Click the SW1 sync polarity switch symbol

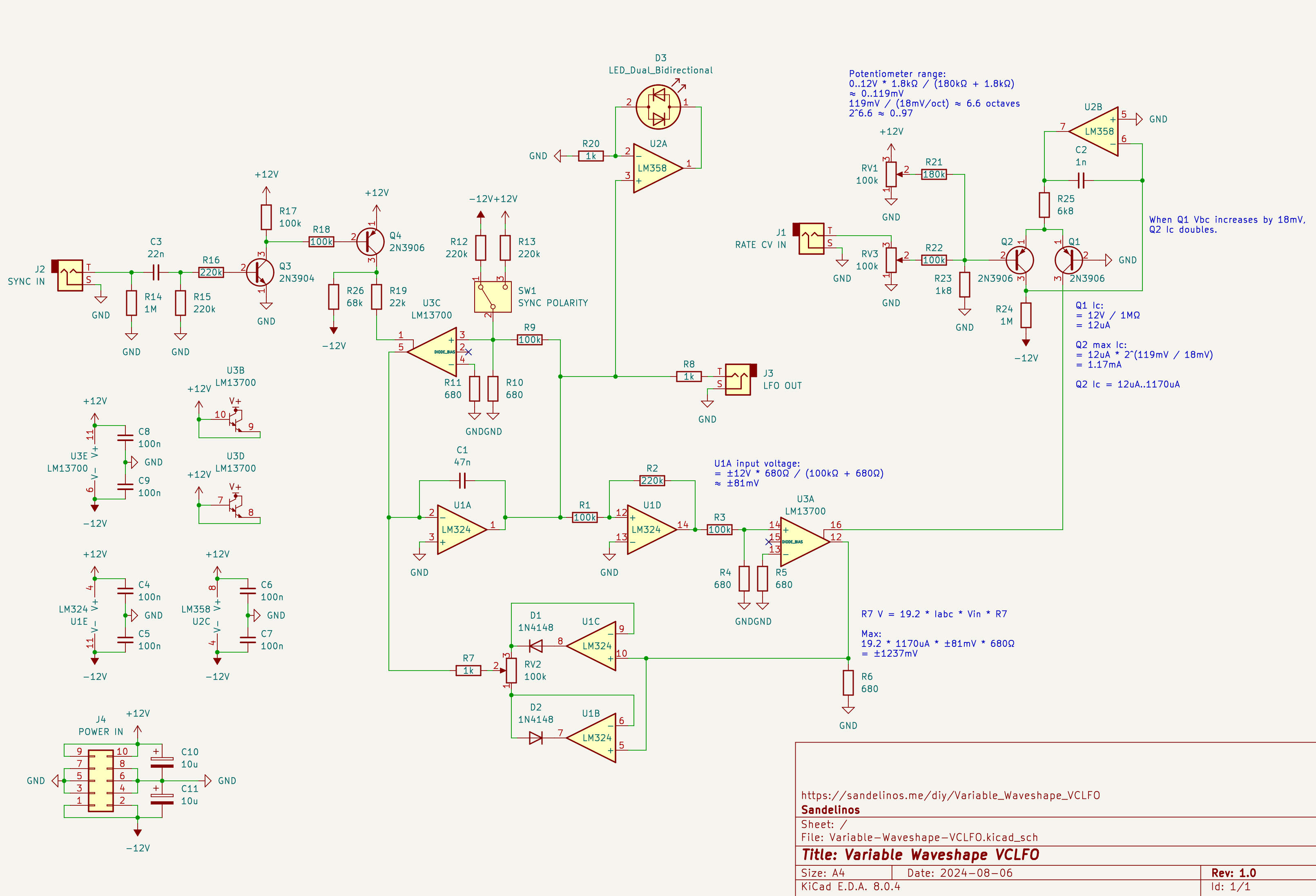point(493,297)
